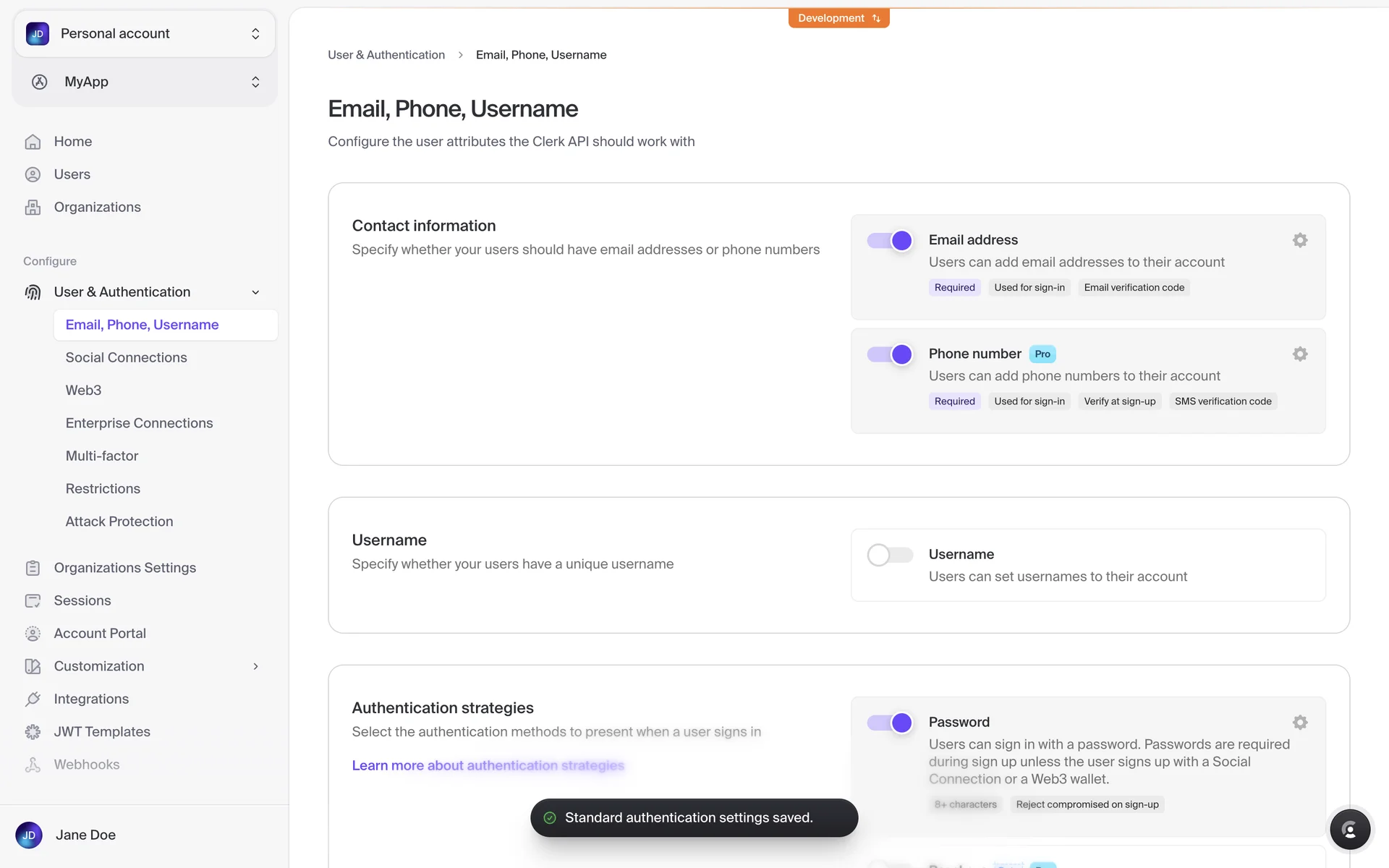Go to Social Connections page
The image size is (1389, 868).
tap(126, 357)
